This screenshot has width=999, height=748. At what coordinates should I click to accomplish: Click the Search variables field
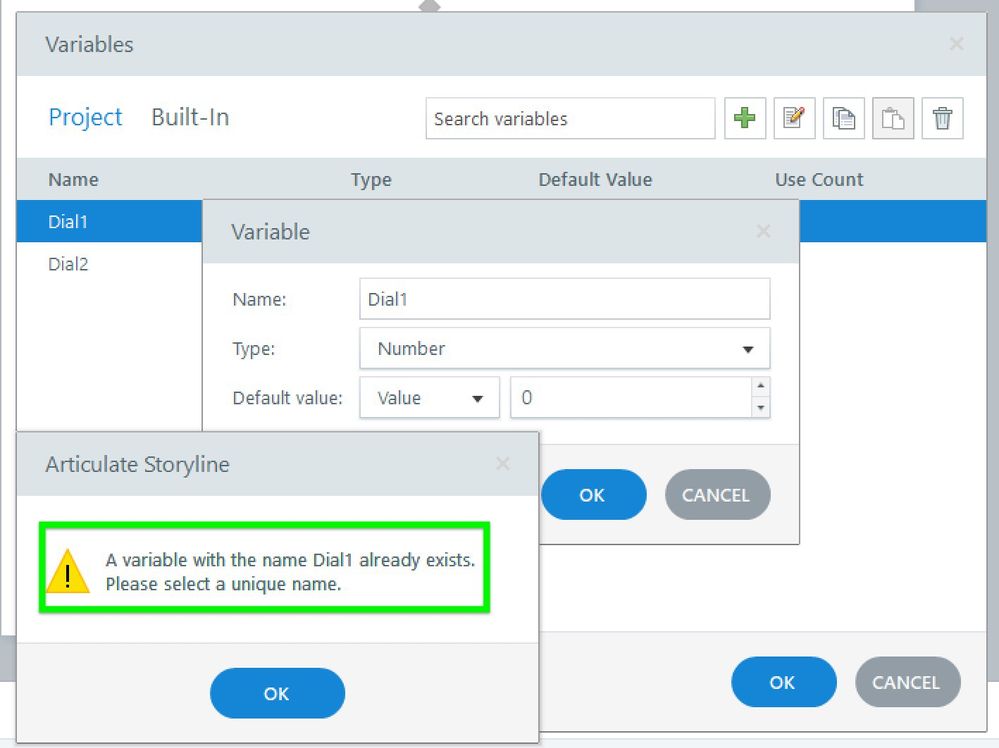coord(570,118)
